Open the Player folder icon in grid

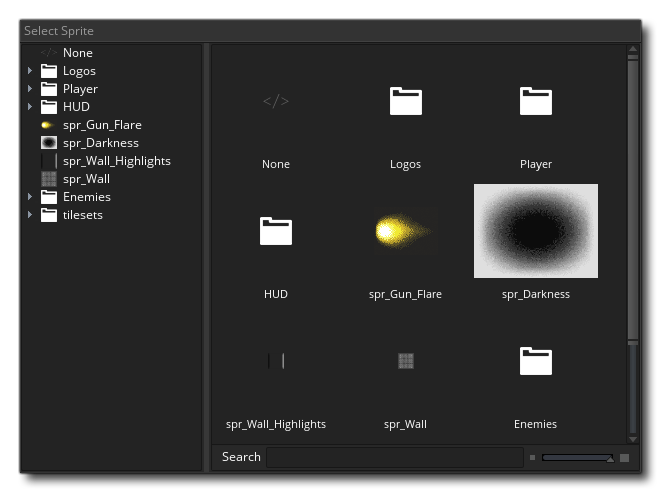[535, 101]
